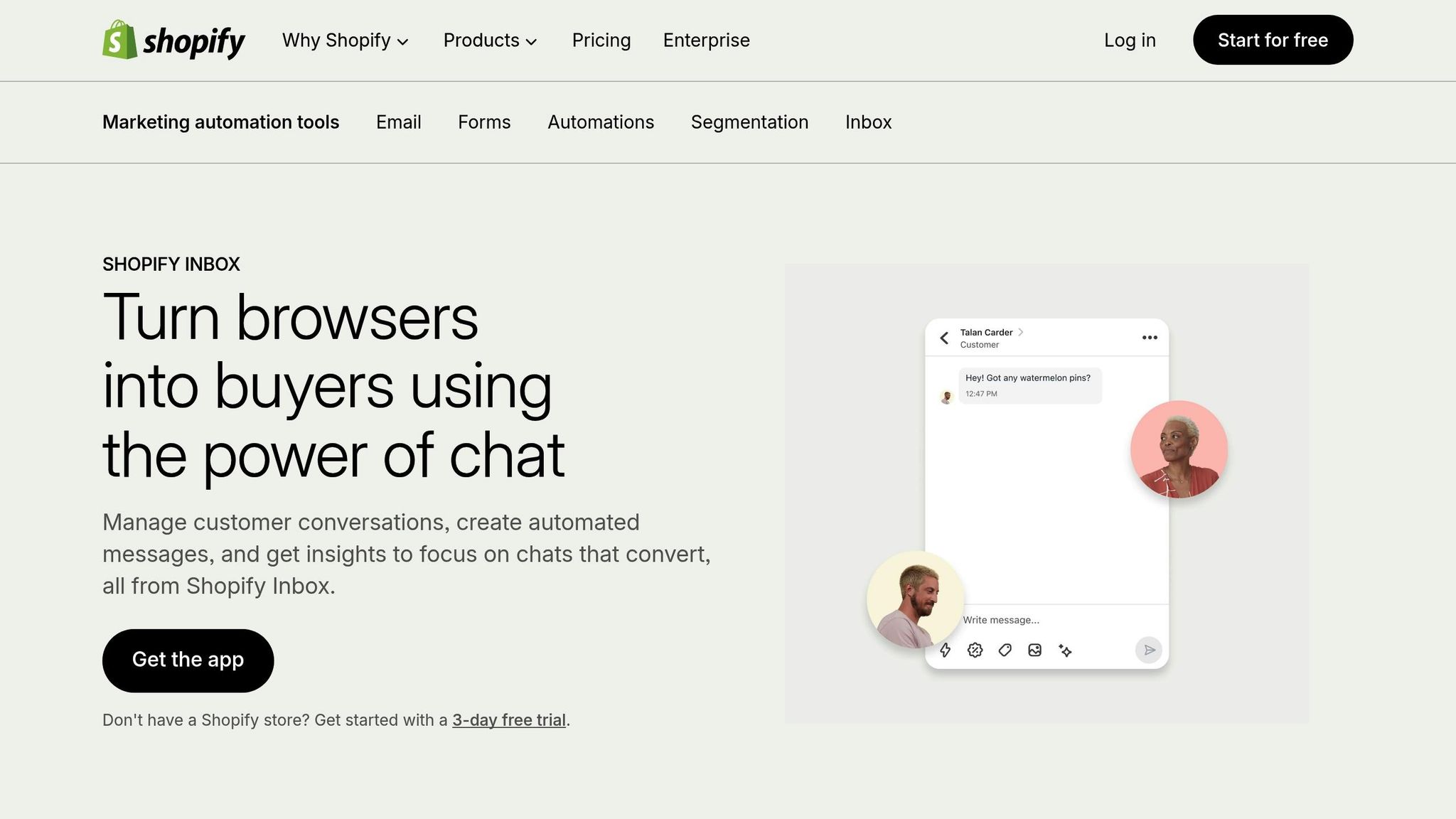Attach an image using the photo icon
The image size is (1456, 819).
click(x=1034, y=650)
